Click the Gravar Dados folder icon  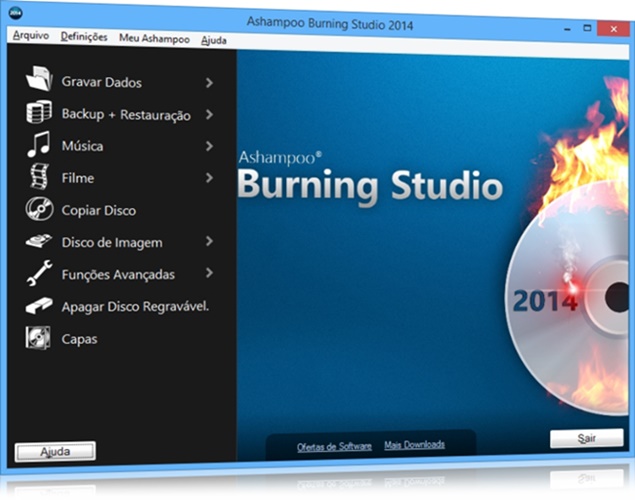tap(39, 78)
